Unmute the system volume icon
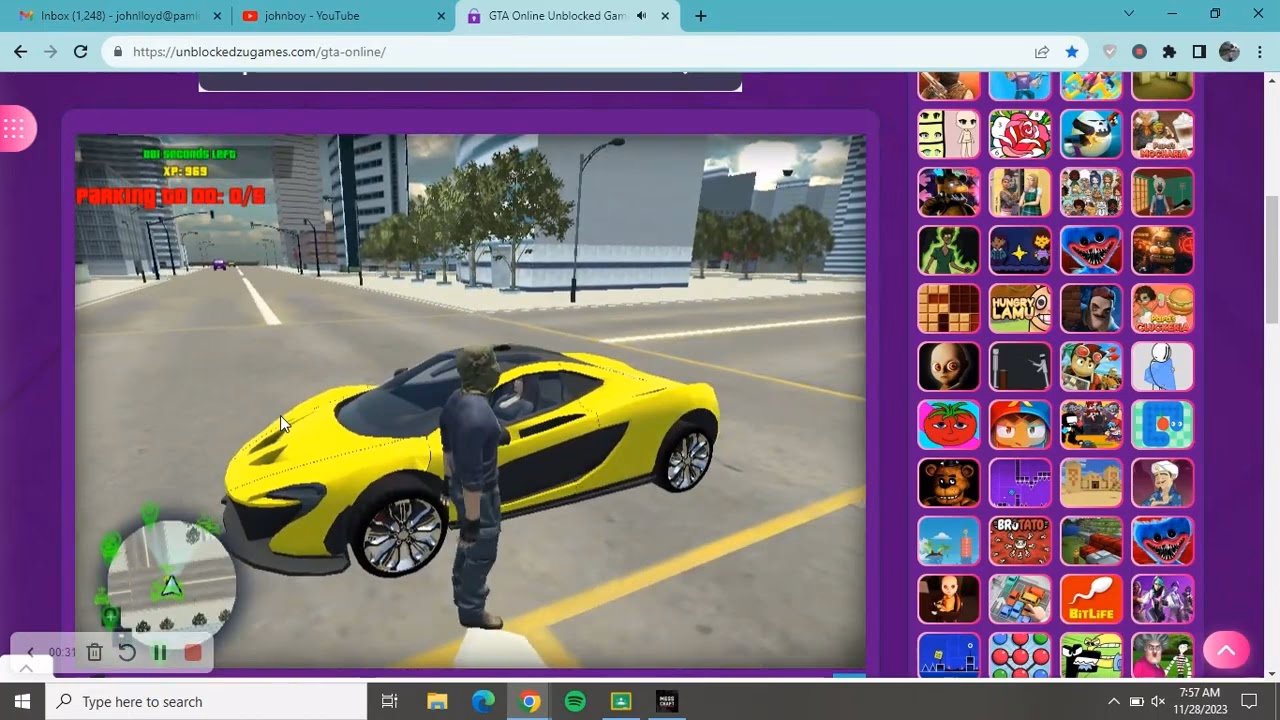 click(x=1159, y=701)
